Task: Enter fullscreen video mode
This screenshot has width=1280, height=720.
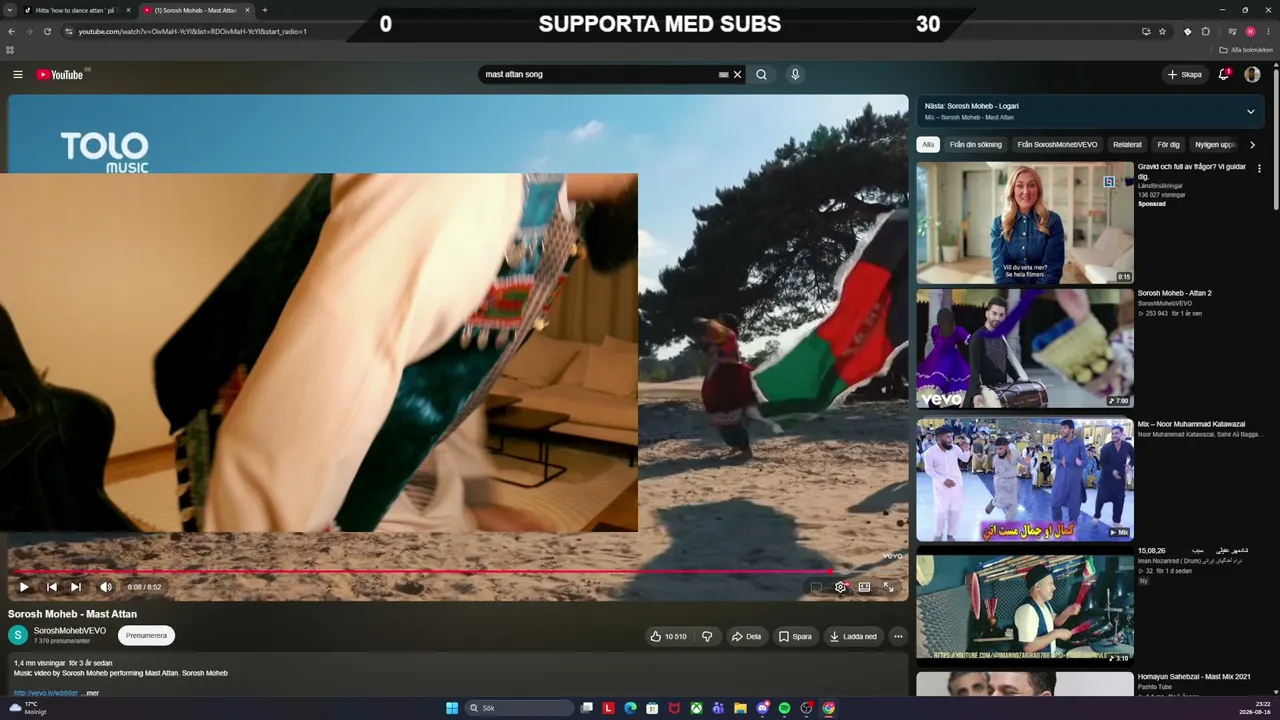Action: pyautogui.click(x=888, y=587)
